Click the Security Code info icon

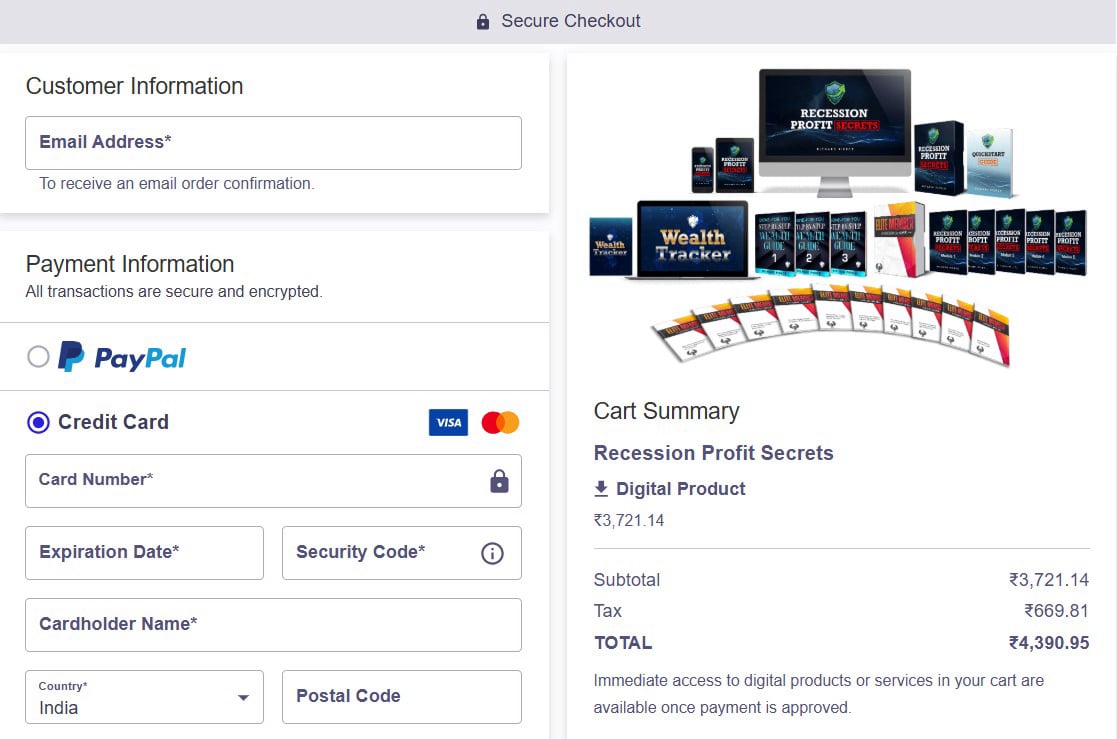492,553
